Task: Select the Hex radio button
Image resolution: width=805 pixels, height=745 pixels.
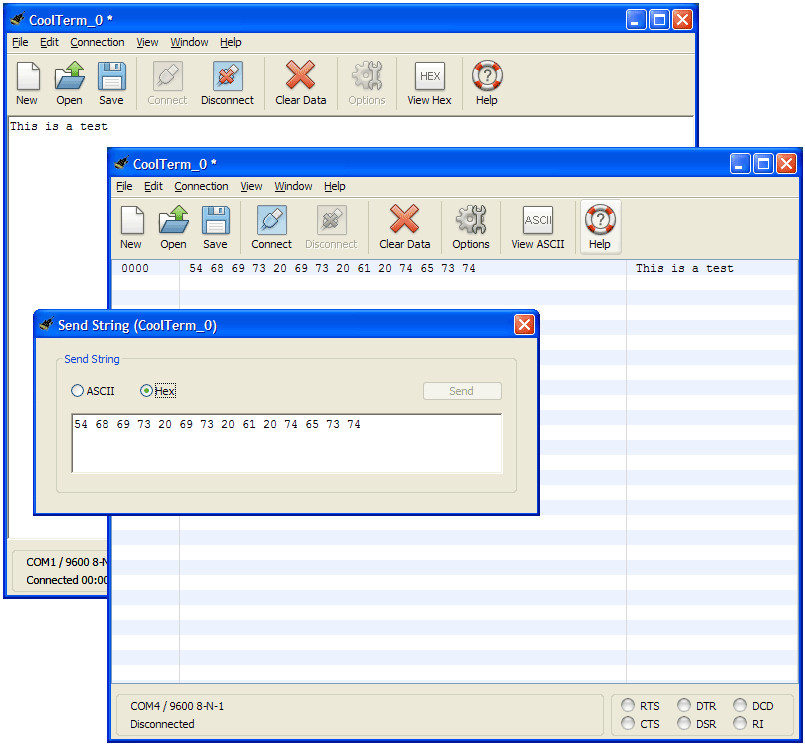Action: click(146, 391)
